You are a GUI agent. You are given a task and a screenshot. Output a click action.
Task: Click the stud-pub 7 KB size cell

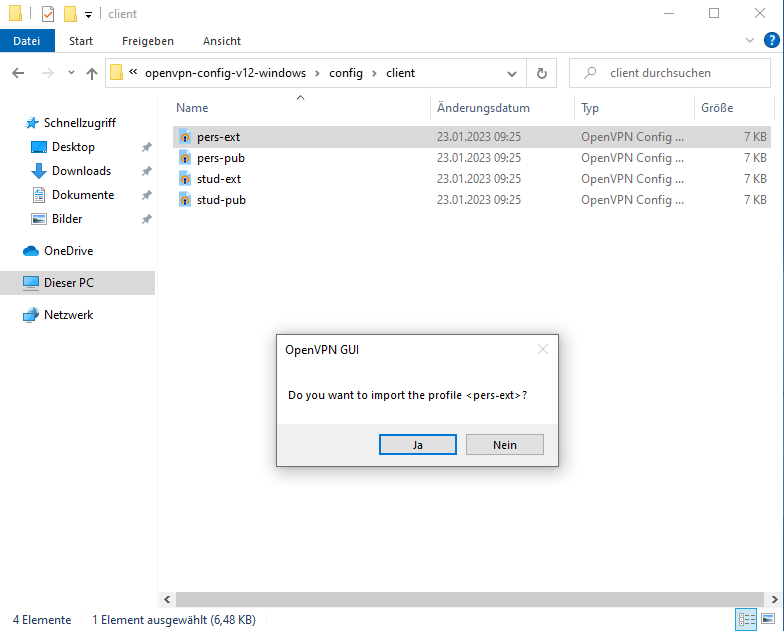click(755, 200)
